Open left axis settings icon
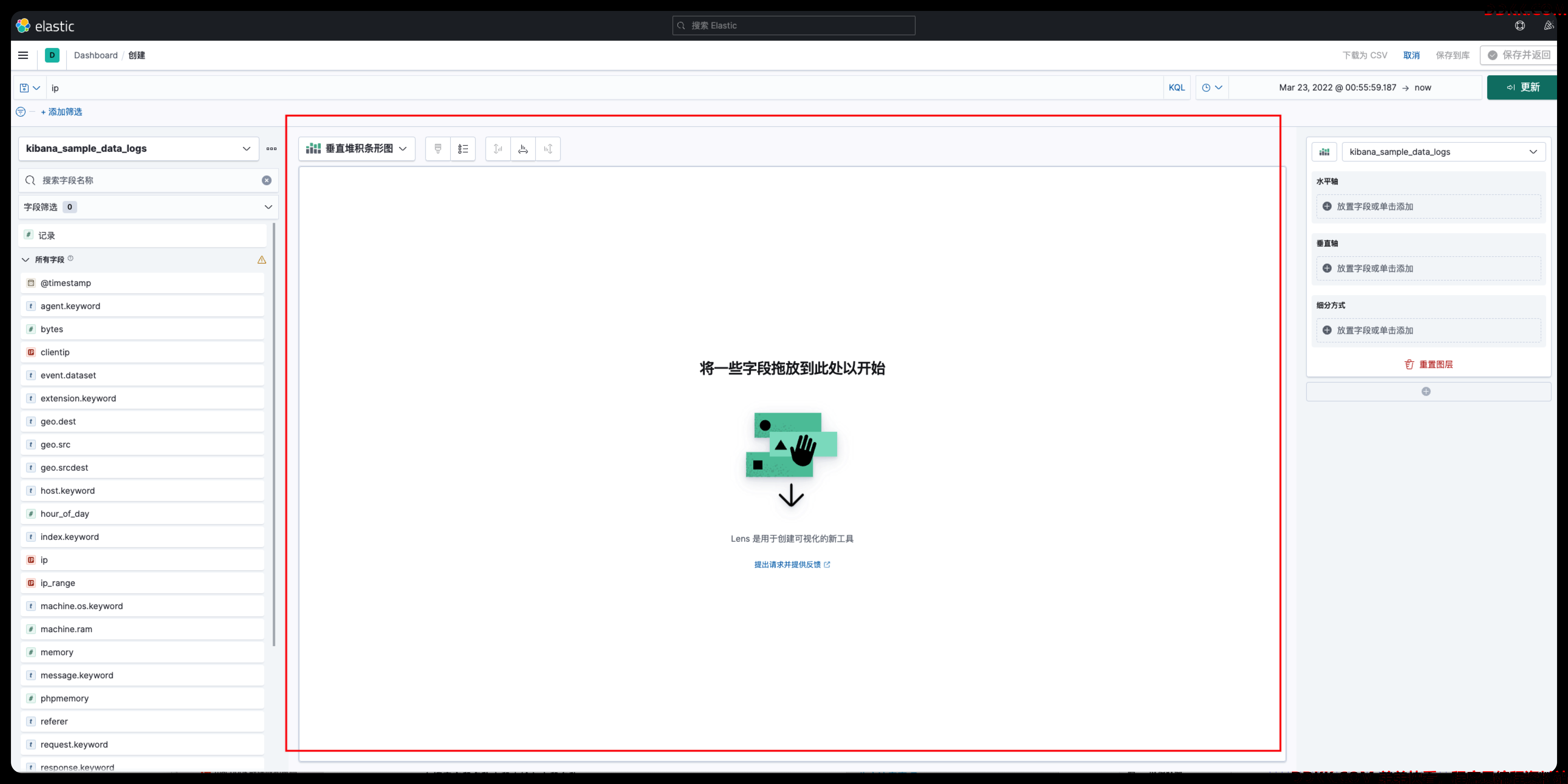This screenshot has width=1568, height=784. coord(498,148)
